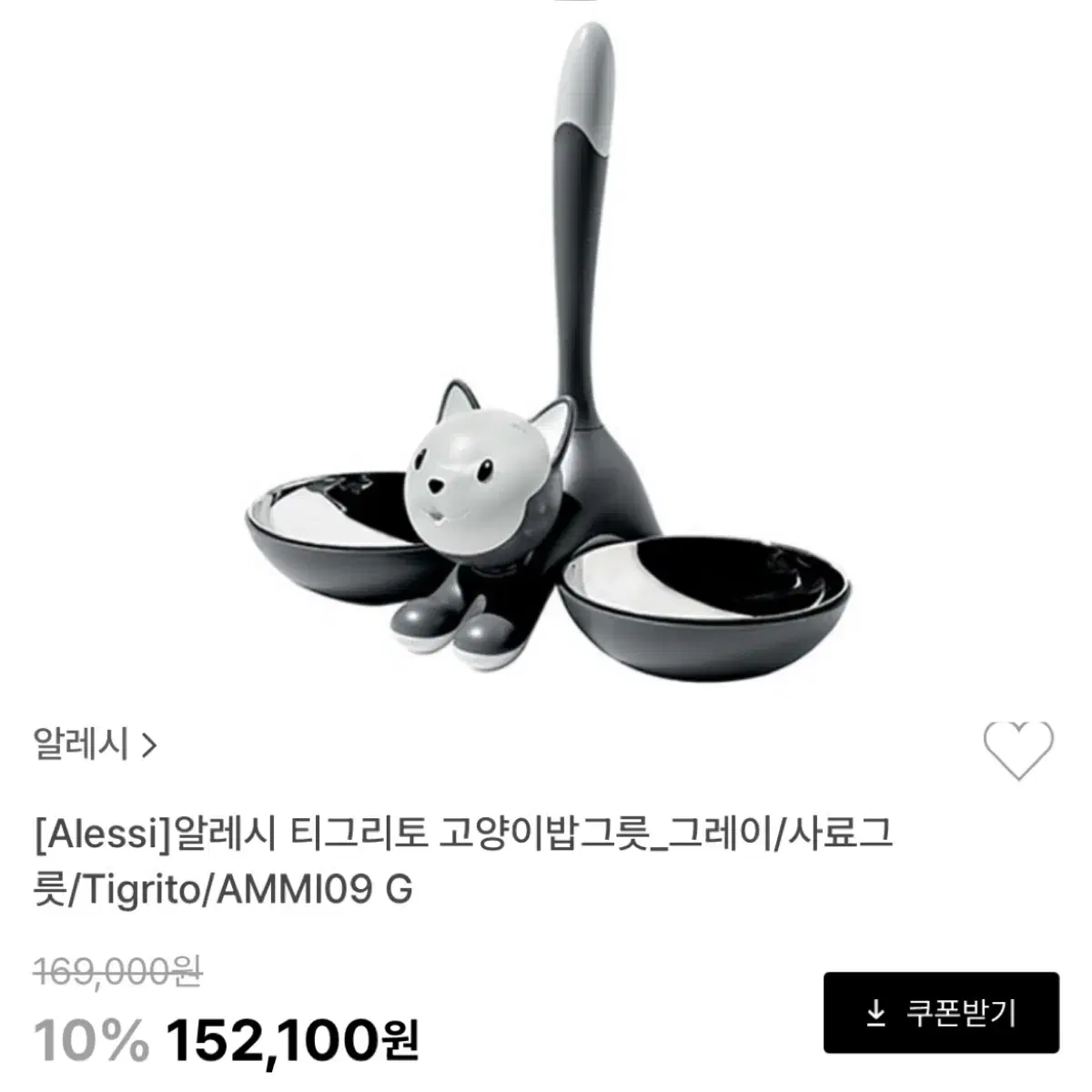Tap the heart wishlist icon

click(1018, 751)
